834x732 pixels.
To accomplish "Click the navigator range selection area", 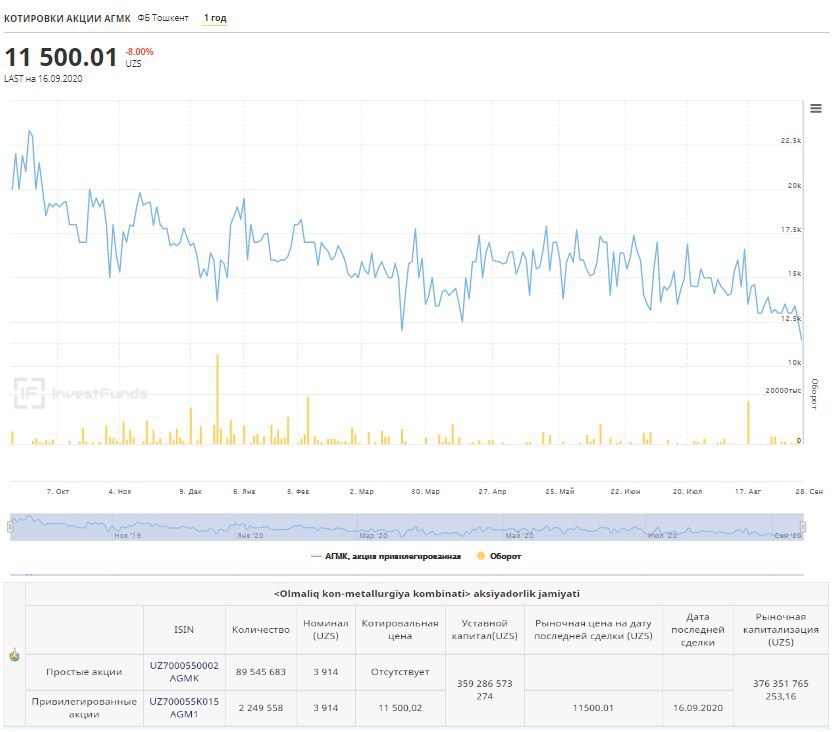I will (406, 527).
